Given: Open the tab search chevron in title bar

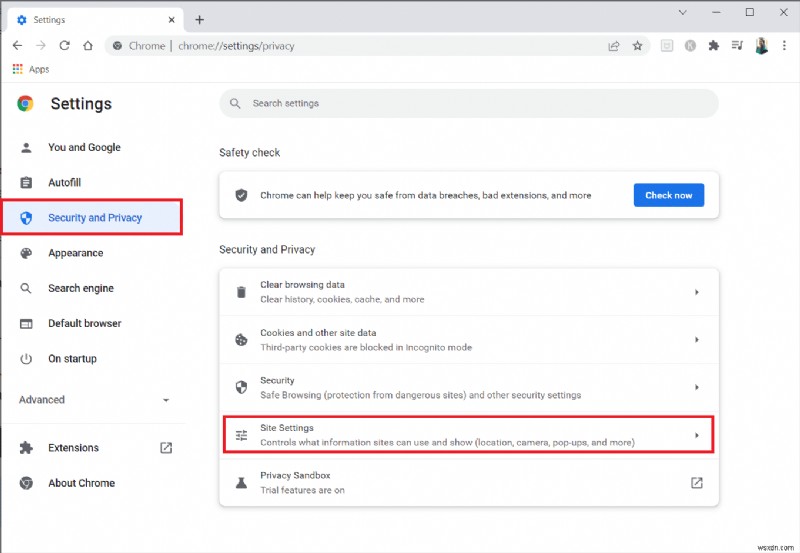Looking at the screenshot, I should point(683,12).
